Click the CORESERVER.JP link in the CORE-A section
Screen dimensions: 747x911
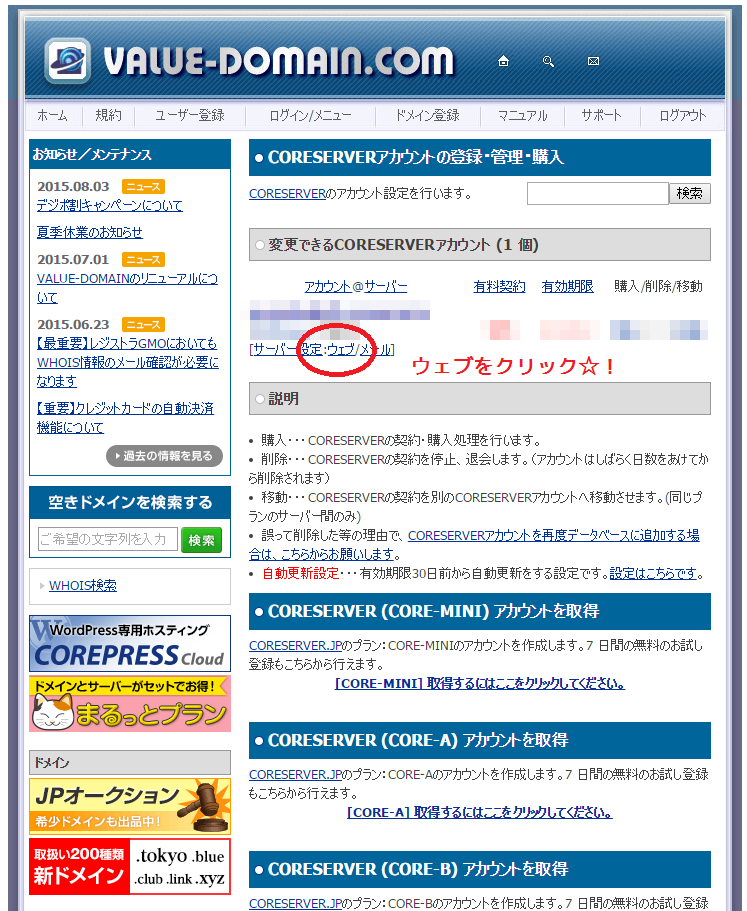pos(296,774)
